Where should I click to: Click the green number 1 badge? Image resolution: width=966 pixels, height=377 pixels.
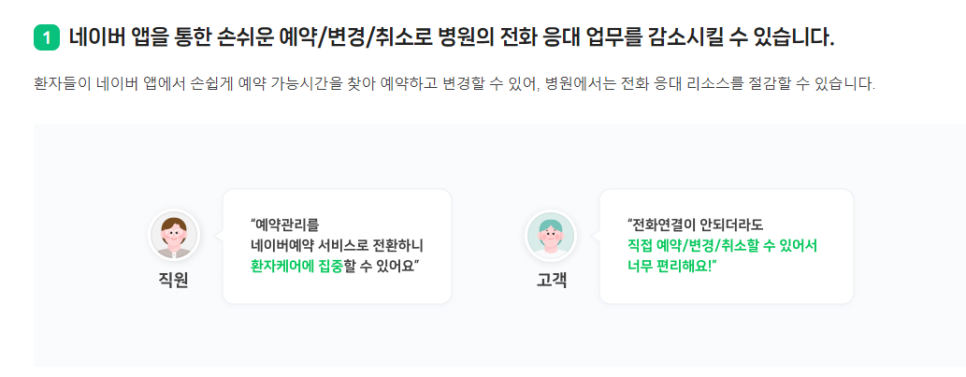click(47, 39)
